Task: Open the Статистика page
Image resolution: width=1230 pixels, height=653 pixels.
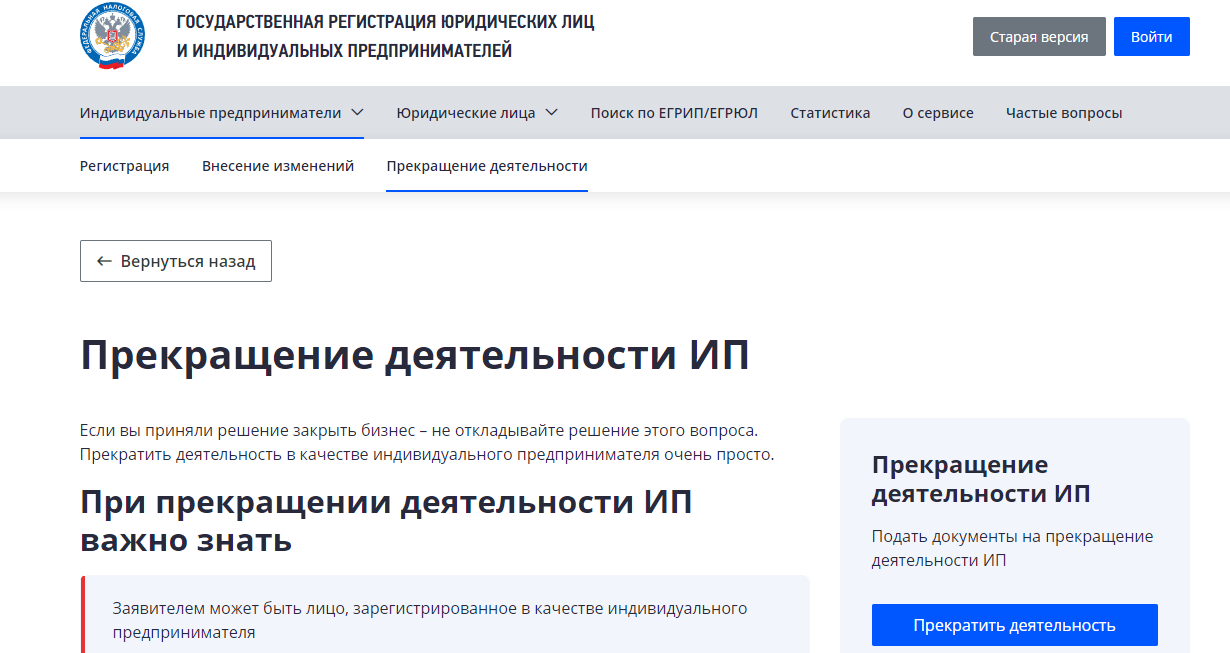Action: point(830,113)
